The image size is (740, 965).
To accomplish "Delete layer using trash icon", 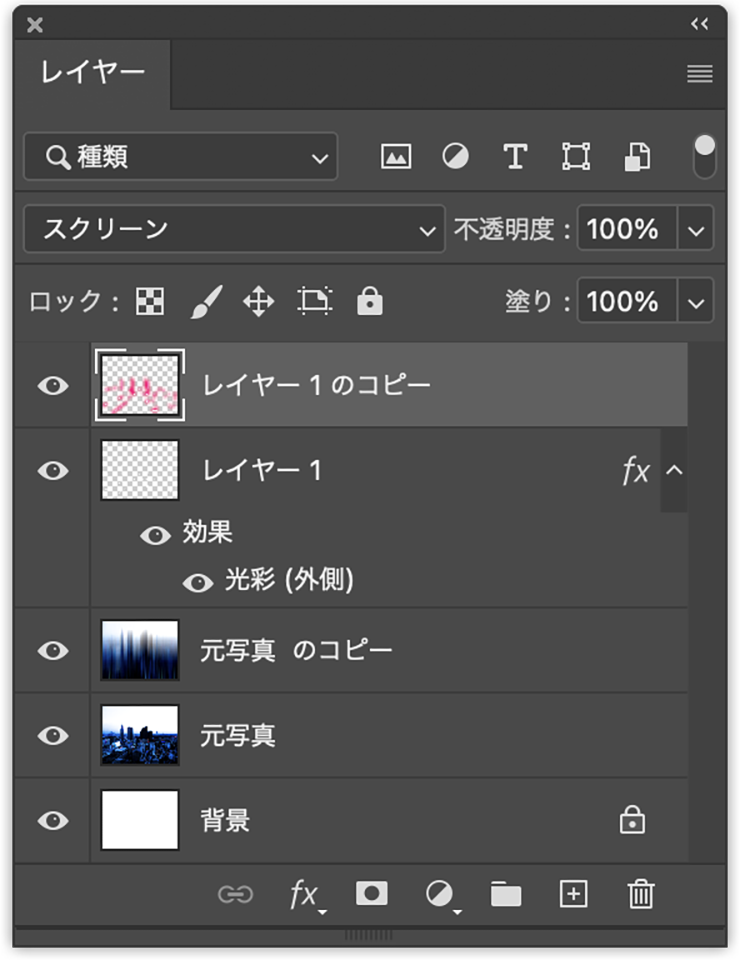I will 640,894.
